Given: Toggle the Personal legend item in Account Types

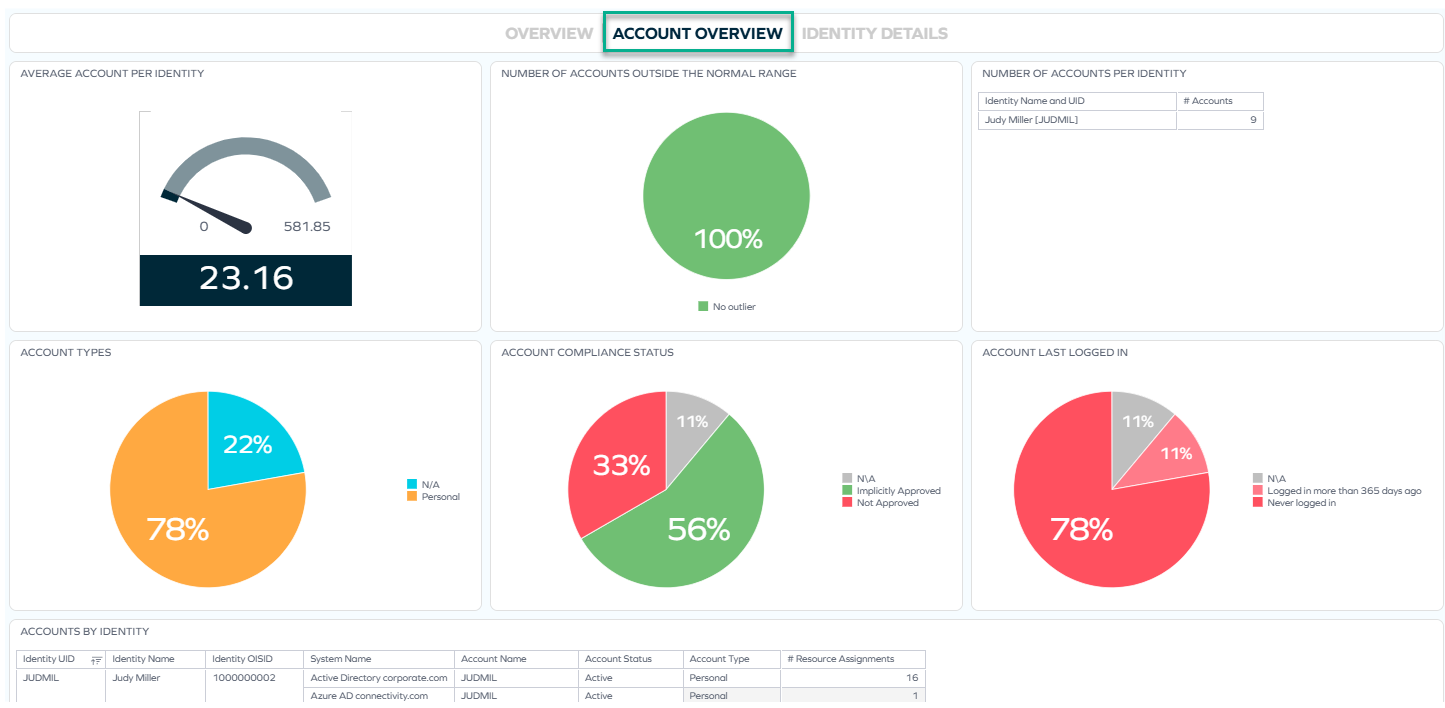Looking at the screenshot, I should coord(441,496).
